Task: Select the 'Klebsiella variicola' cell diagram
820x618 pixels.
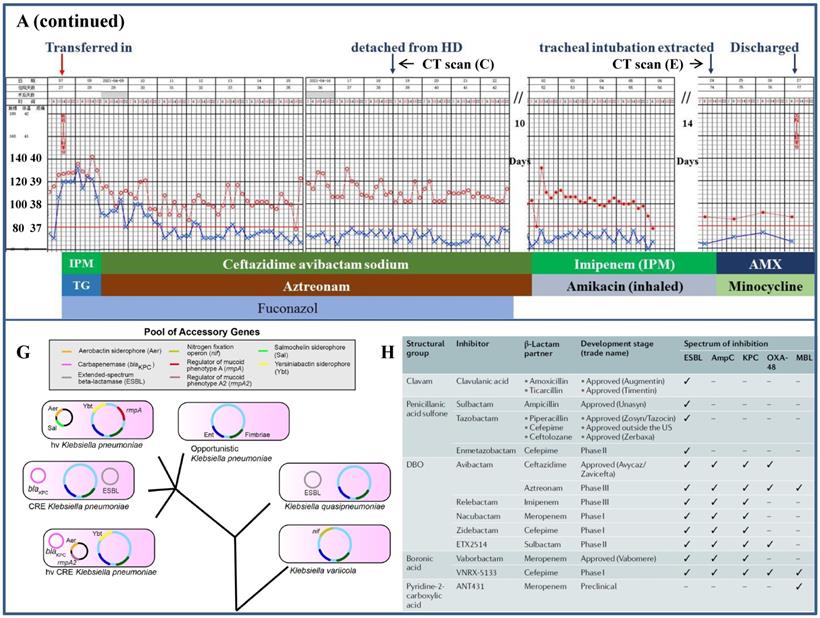Action: (x=335, y=544)
